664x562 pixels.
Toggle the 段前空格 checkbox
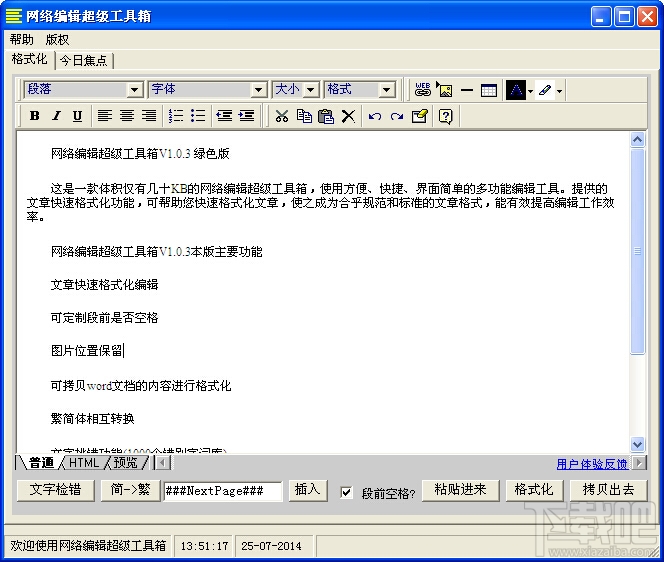[x=346, y=492]
